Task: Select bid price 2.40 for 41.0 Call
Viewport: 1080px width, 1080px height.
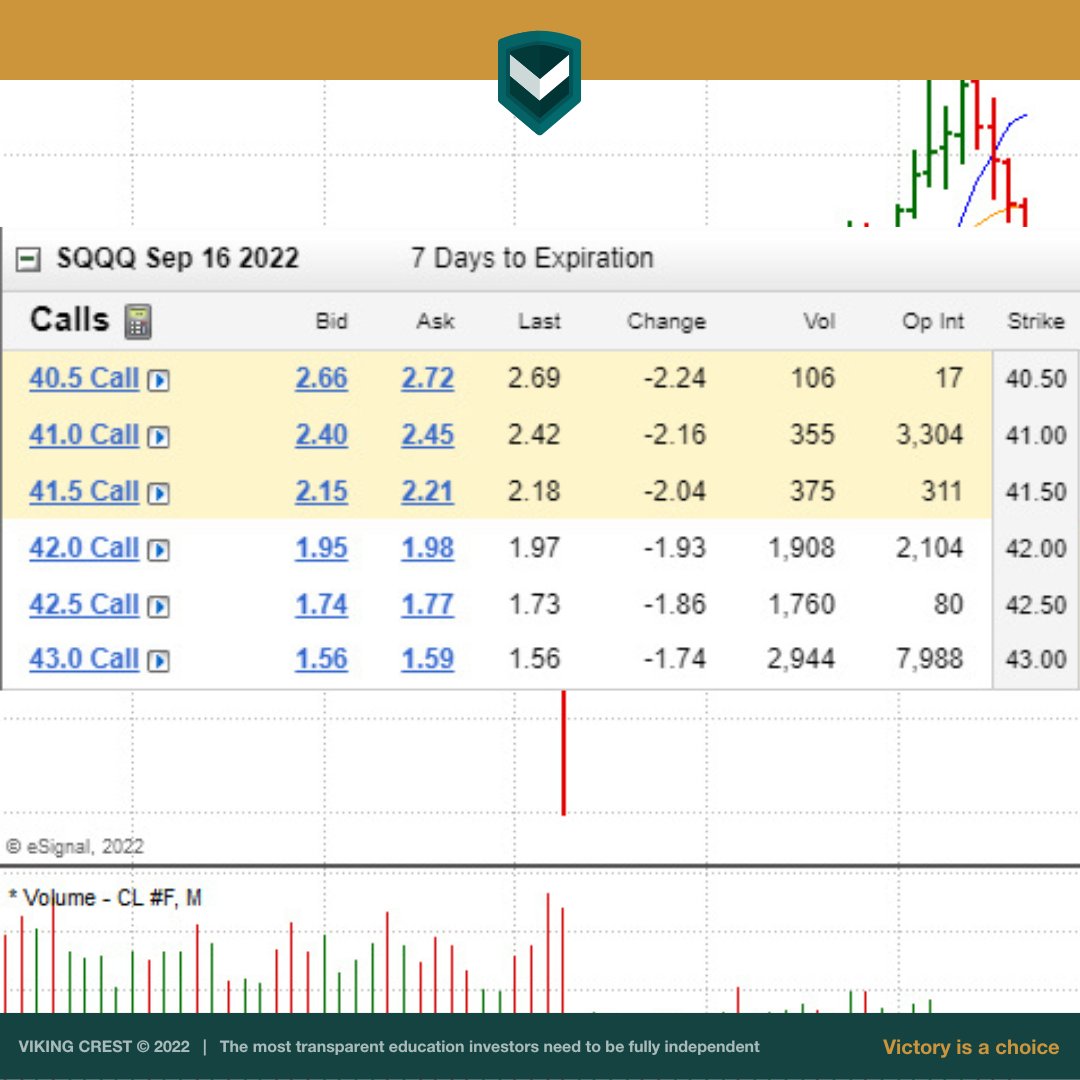Action: (322, 435)
